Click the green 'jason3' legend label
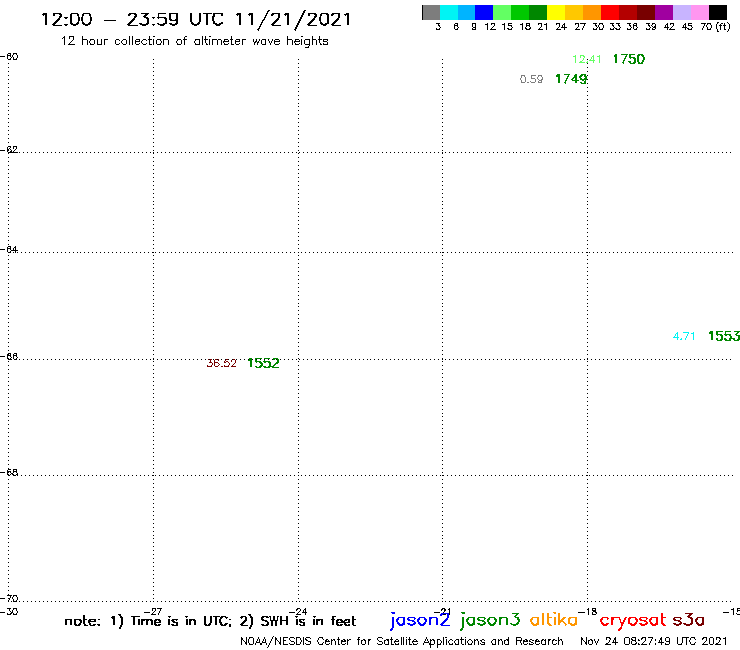This screenshot has width=740, height=650. [x=490, y=620]
